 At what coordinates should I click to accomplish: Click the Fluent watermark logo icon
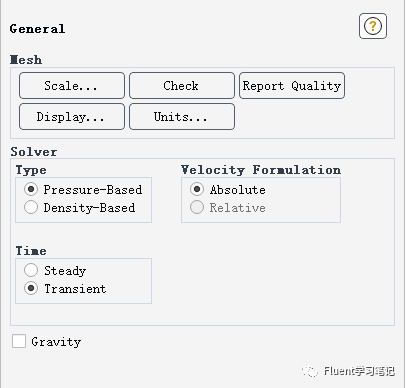pyautogui.click(x=310, y=371)
